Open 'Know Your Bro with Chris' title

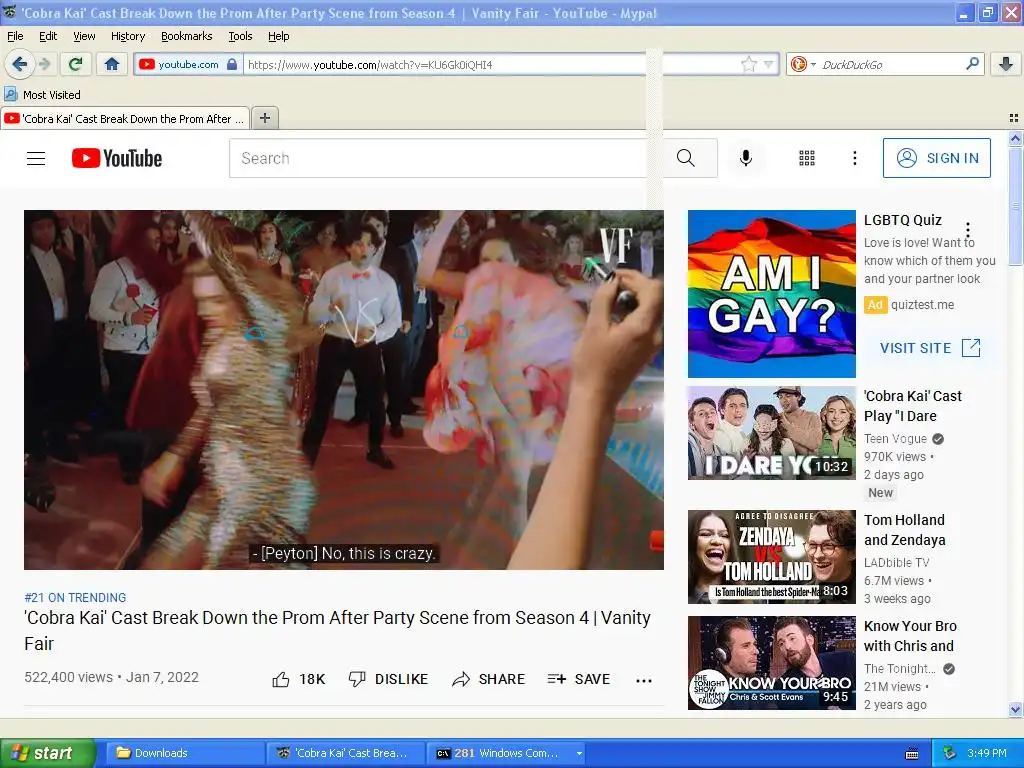910,635
